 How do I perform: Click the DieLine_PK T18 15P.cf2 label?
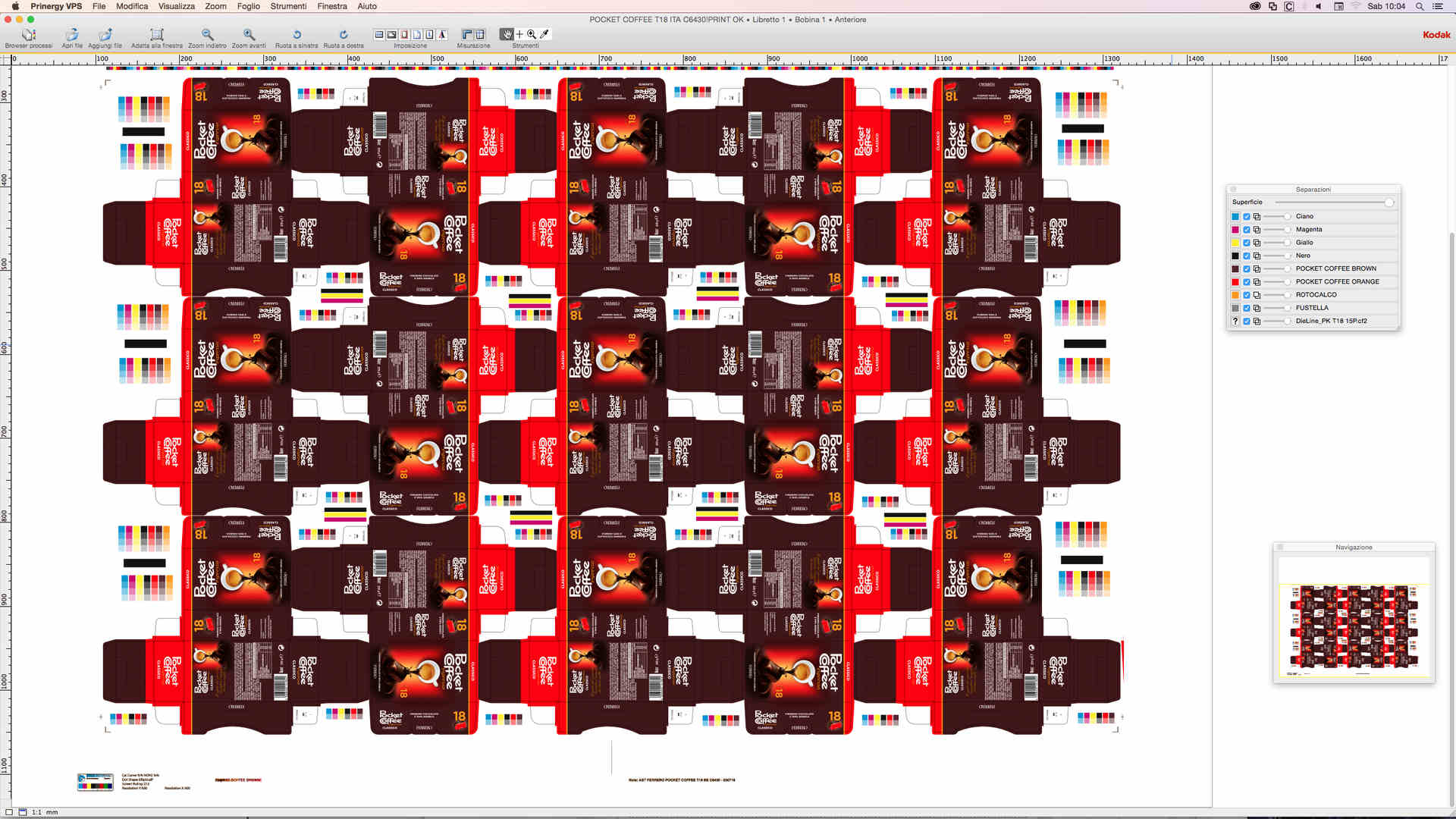point(1331,322)
